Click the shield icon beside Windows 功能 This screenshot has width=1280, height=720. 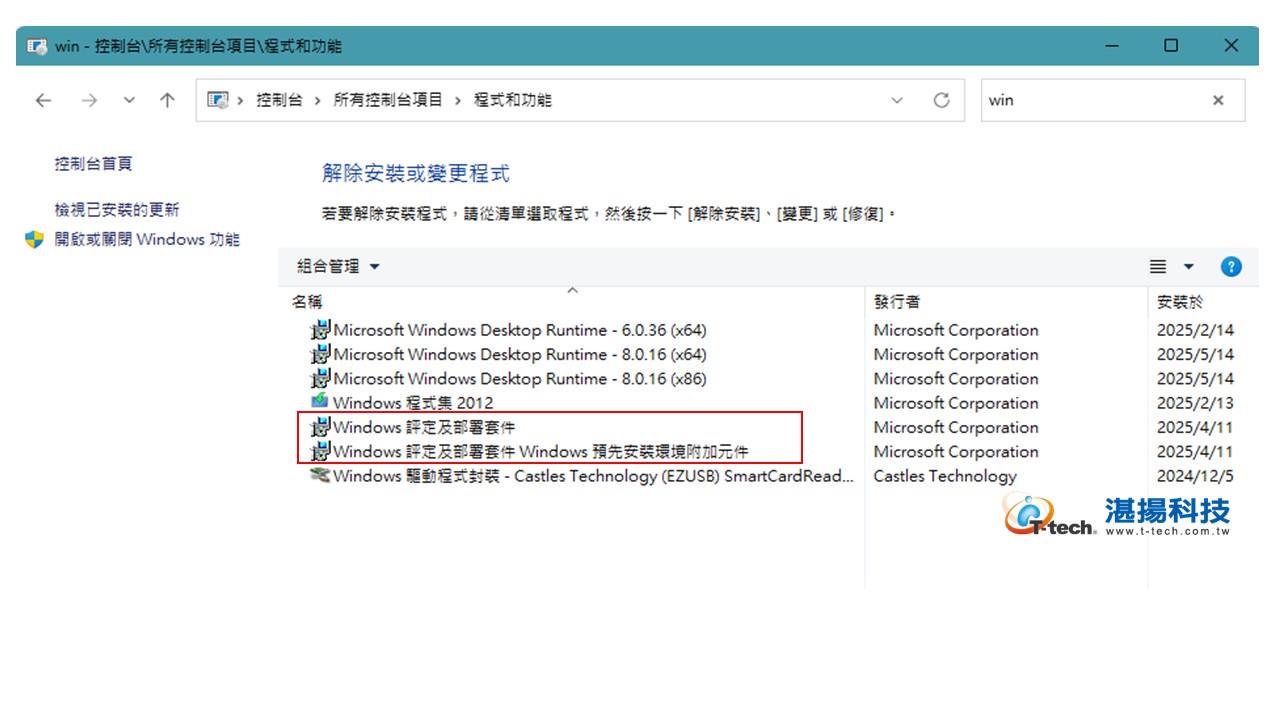click(x=35, y=239)
